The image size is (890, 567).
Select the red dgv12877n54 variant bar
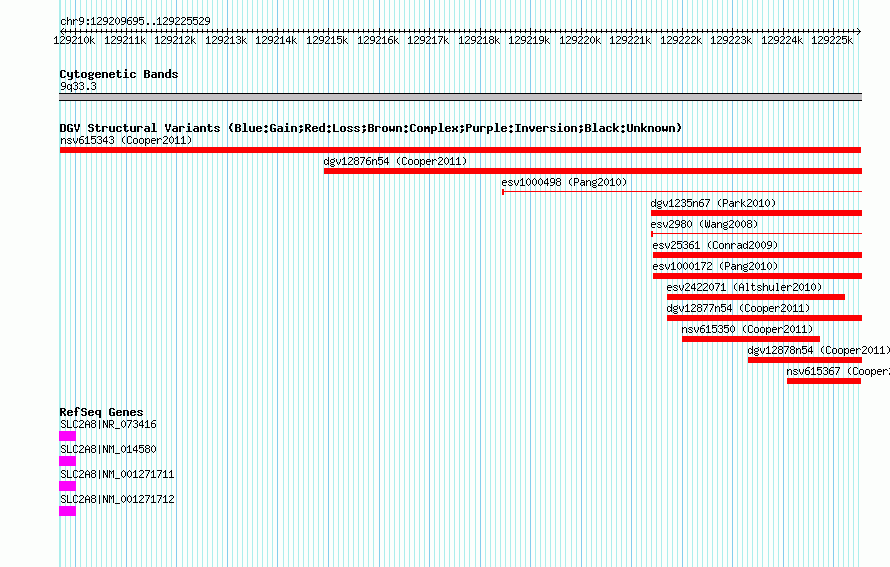[765, 318]
